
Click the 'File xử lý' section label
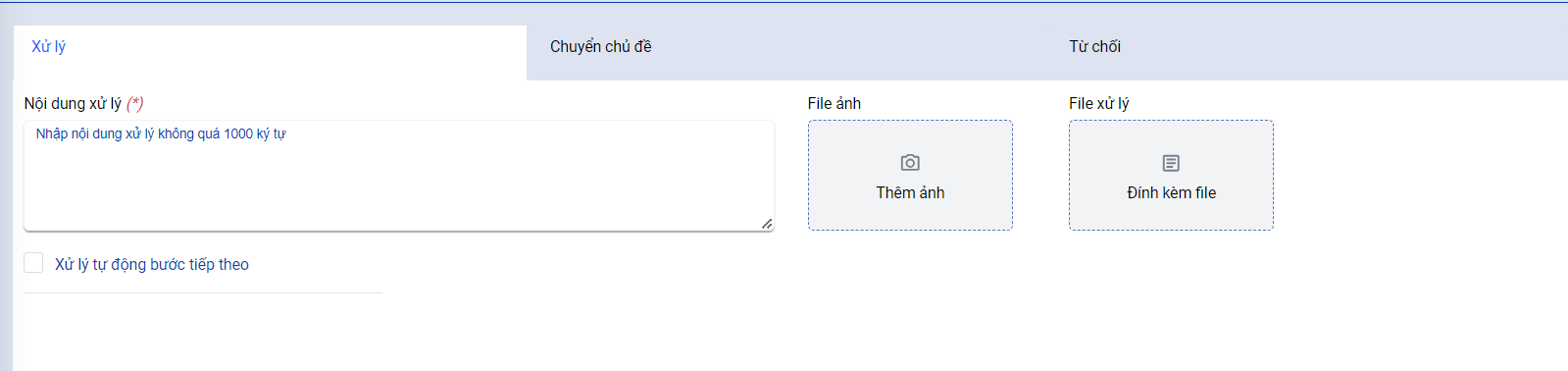point(1098,103)
